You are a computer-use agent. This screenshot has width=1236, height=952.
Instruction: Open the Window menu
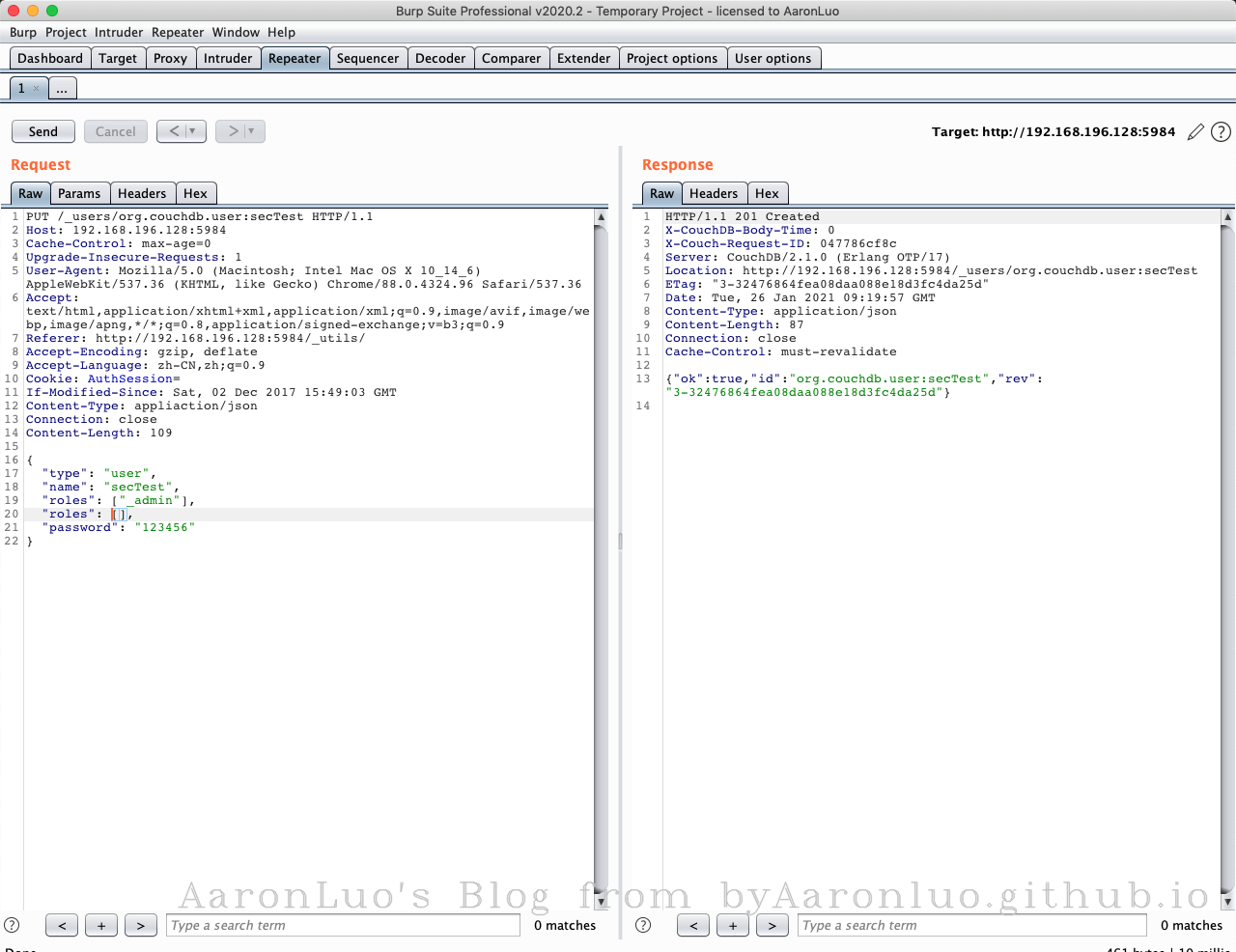237,32
